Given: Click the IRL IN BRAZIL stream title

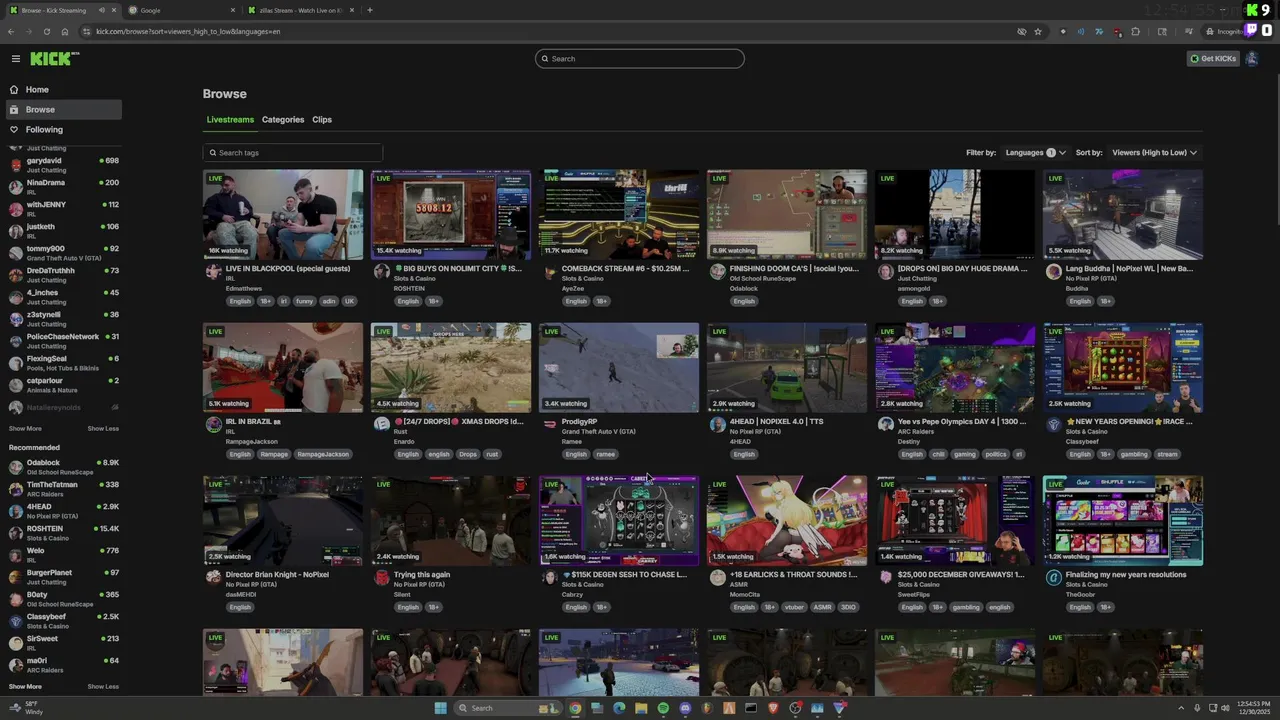Looking at the screenshot, I should coord(254,422).
